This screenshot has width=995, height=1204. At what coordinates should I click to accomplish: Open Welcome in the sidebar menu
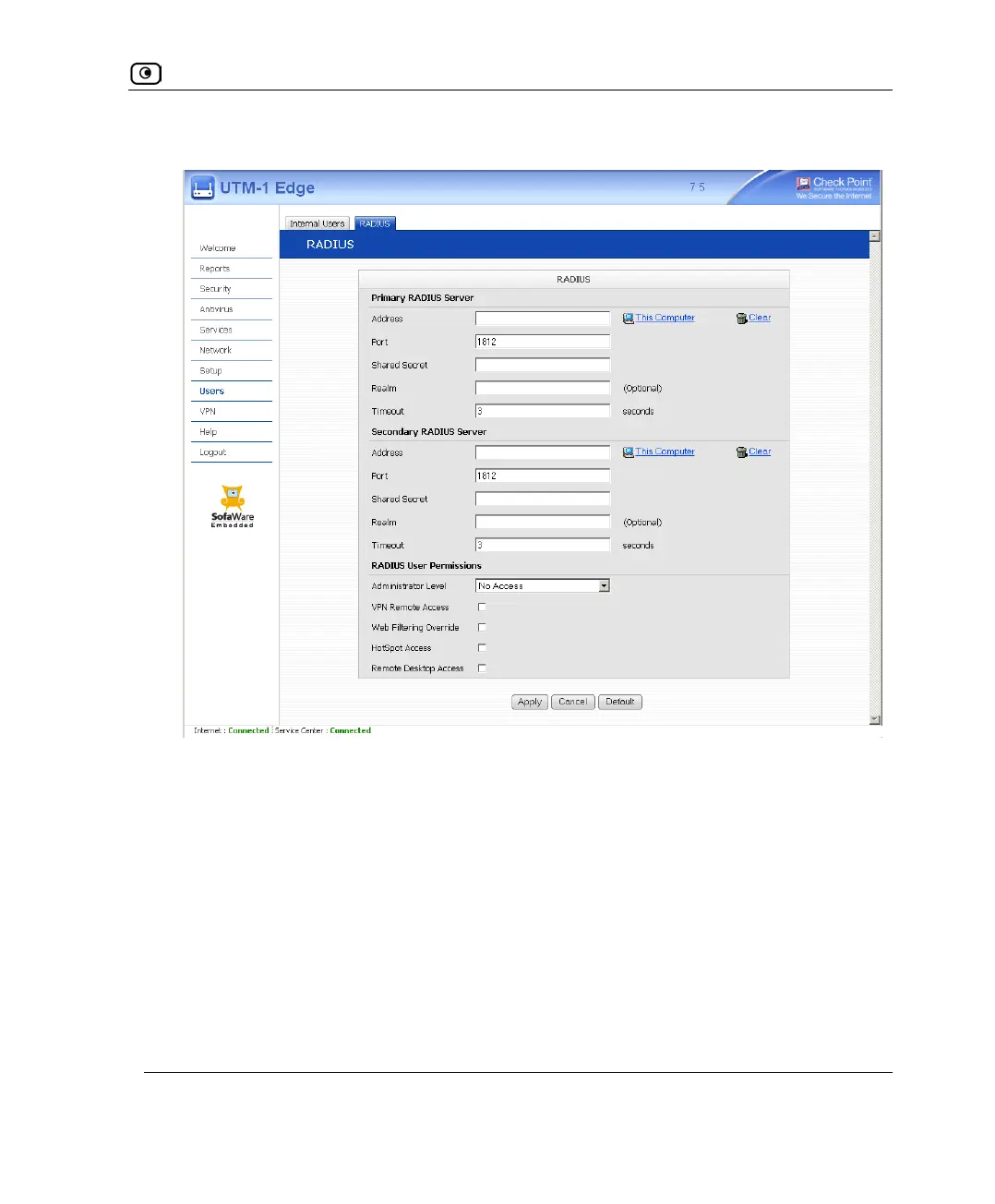218,248
